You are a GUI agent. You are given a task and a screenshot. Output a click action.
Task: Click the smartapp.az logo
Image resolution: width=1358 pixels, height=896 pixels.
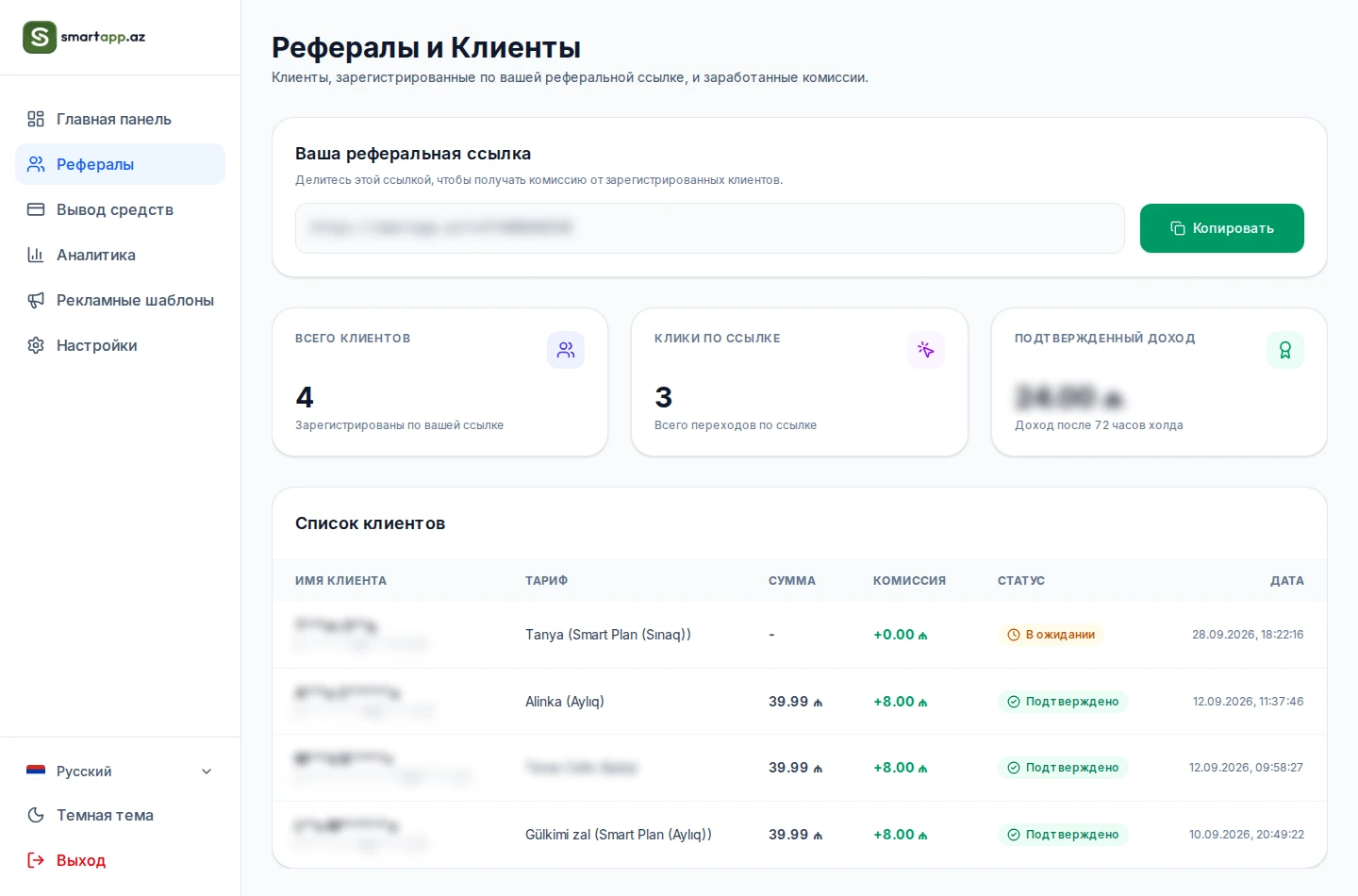pyautogui.click(x=84, y=37)
